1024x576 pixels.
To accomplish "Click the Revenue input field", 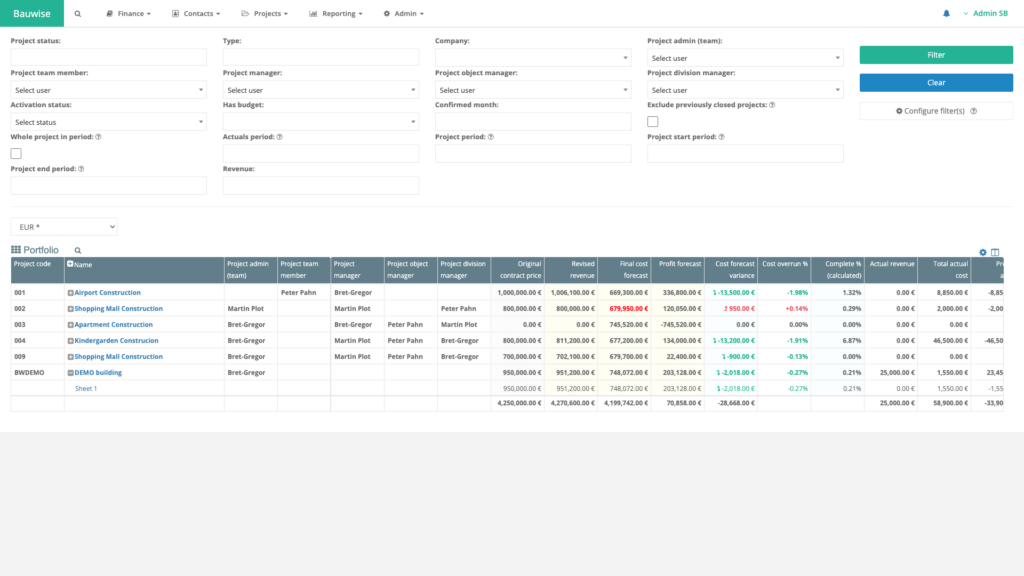I will pyautogui.click(x=321, y=185).
